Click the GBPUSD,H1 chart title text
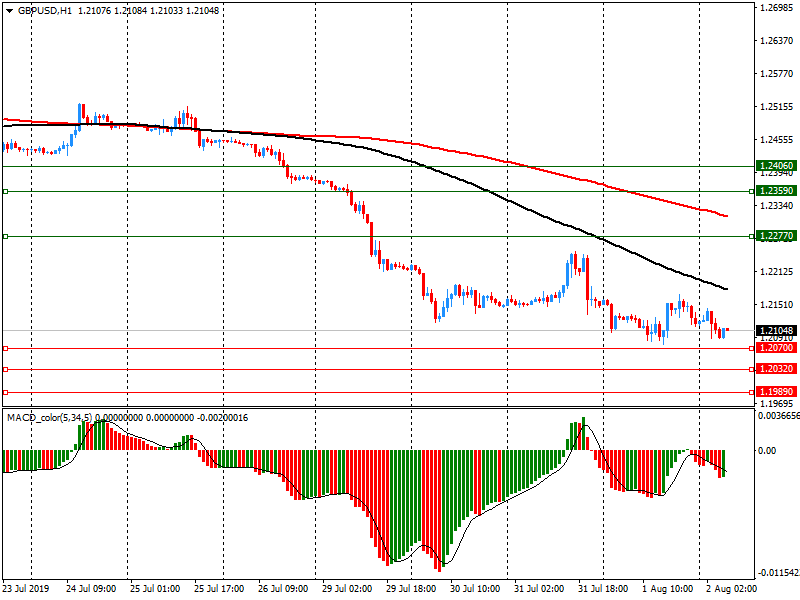 (x=45, y=11)
